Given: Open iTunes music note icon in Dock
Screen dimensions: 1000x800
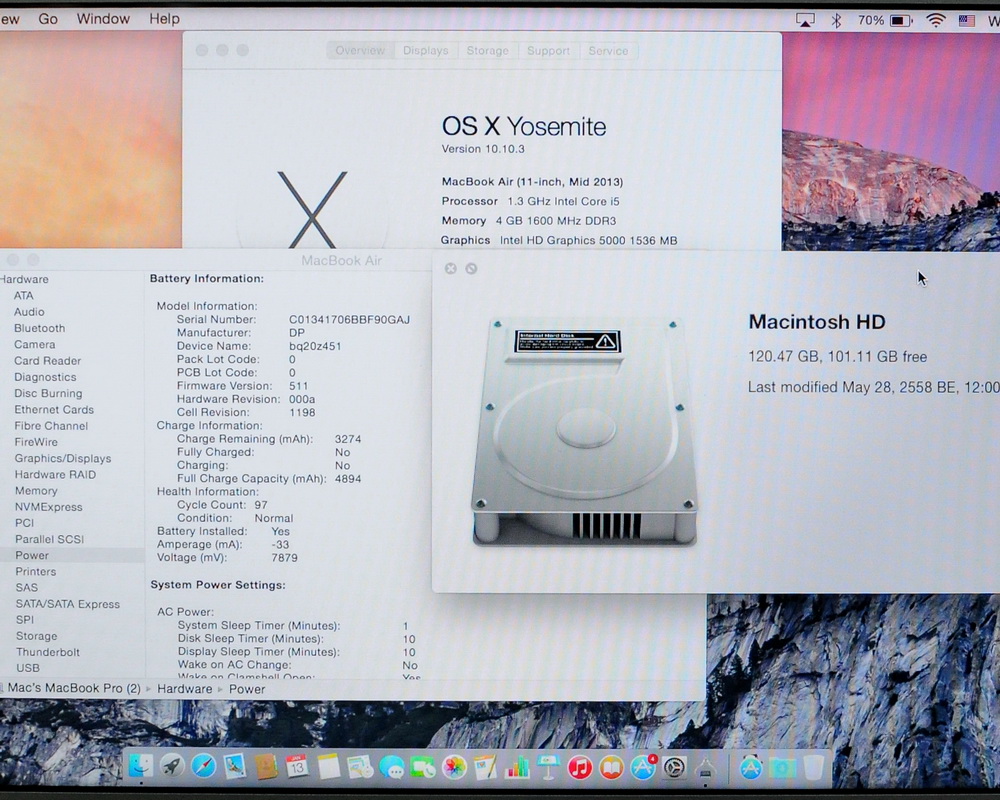Looking at the screenshot, I should pyautogui.click(x=580, y=767).
